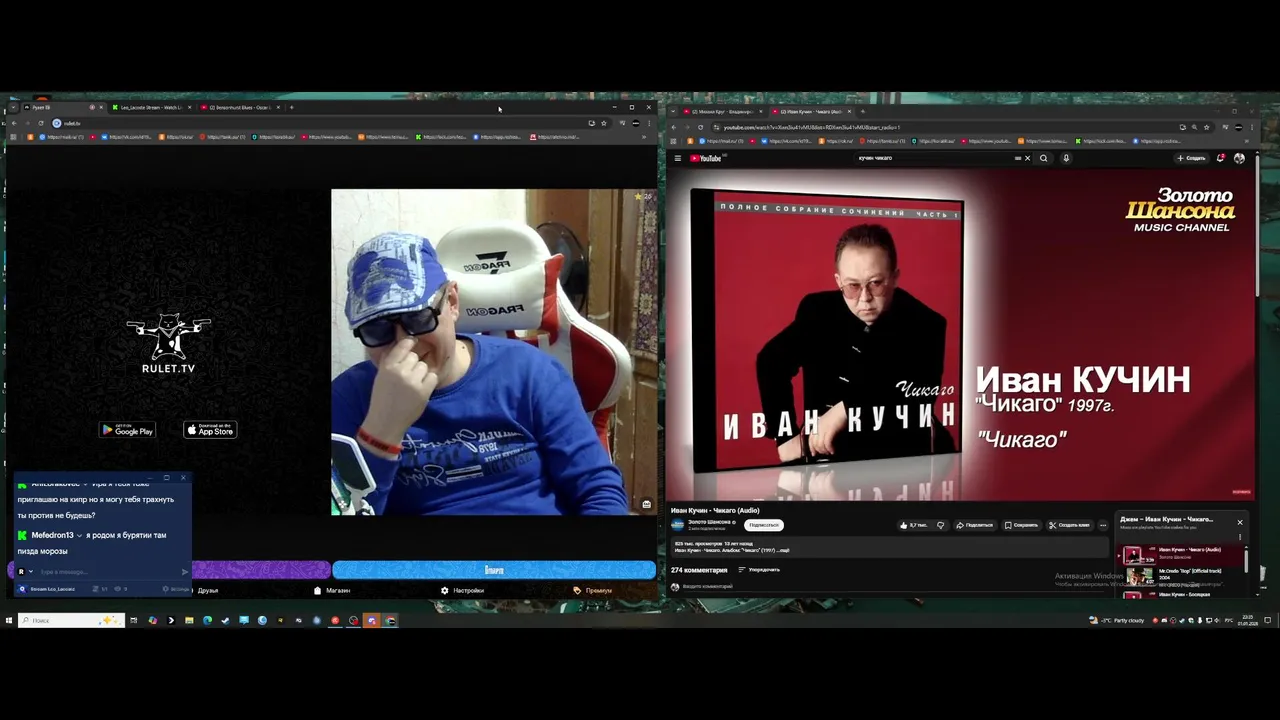The image size is (1280, 720).
Task: Save video with Сохранить button
Action: 1021,525
